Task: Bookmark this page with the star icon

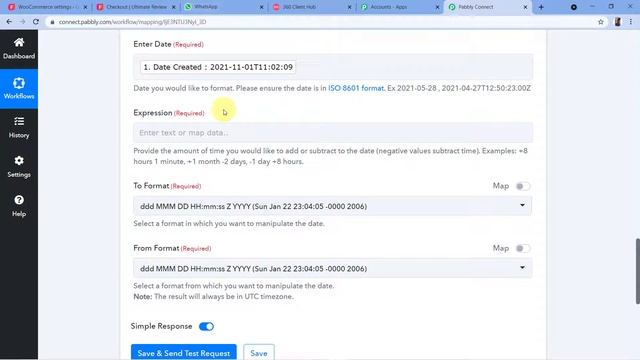Action: (x=601, y=22)
